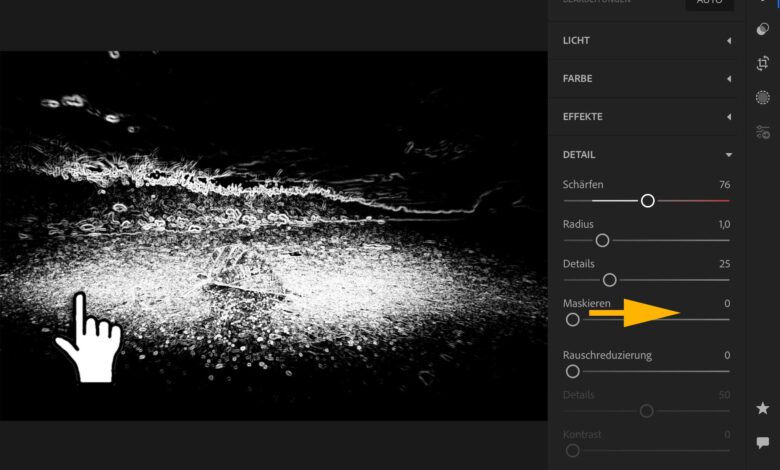The width and height of the screenshot is (780, 470).
Task: Click the Schärfen slider handle
Action: click(648, 200)
